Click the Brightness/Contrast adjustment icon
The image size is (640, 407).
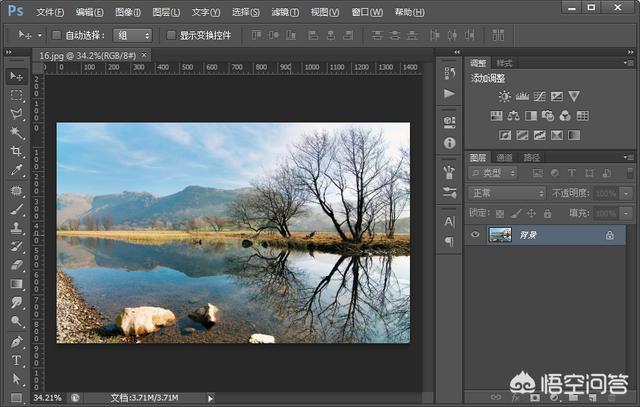505,97
